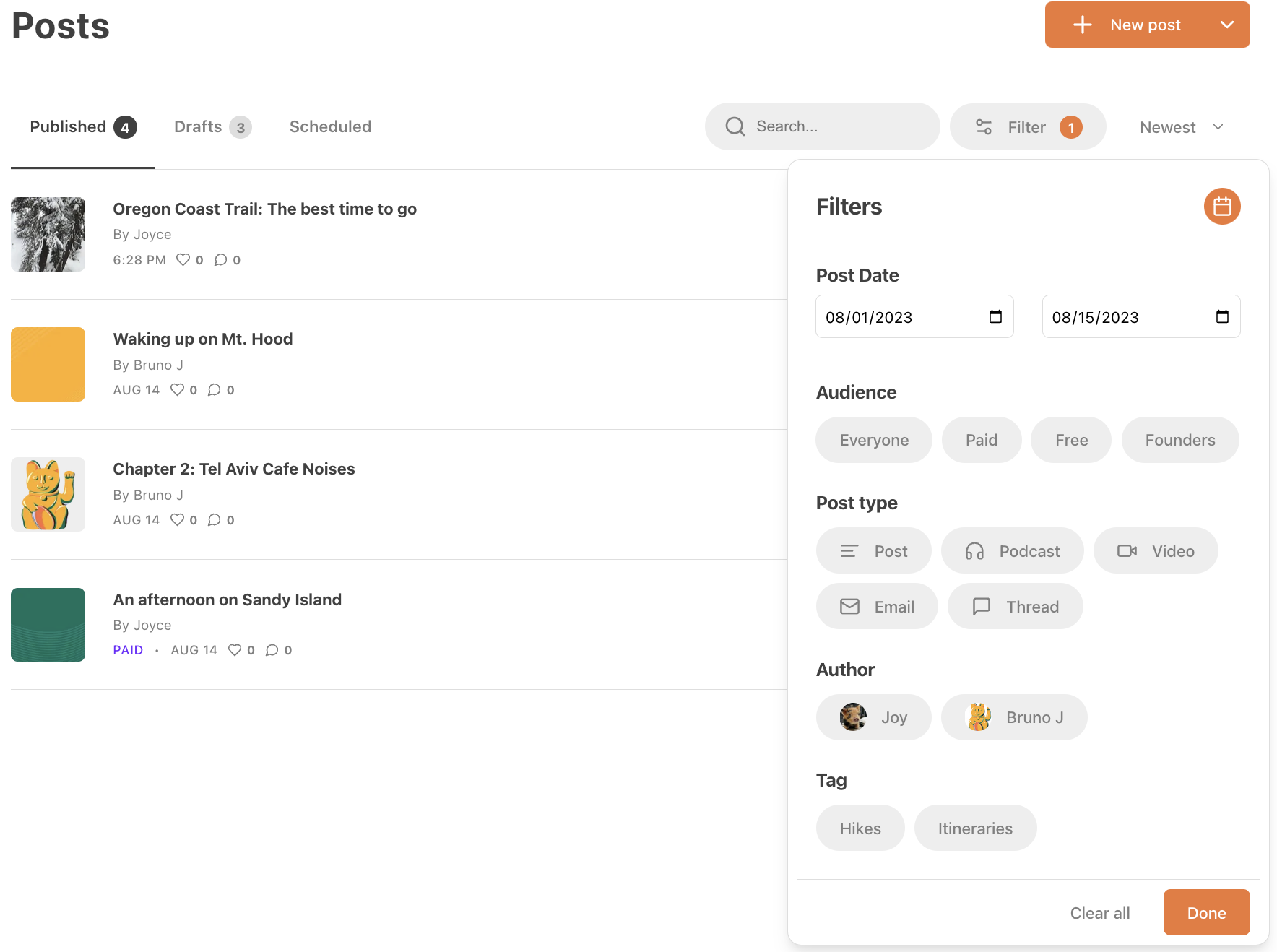
Task: Click the comment bubble on Oregon Coast Trail post
Action: [220, 259]
